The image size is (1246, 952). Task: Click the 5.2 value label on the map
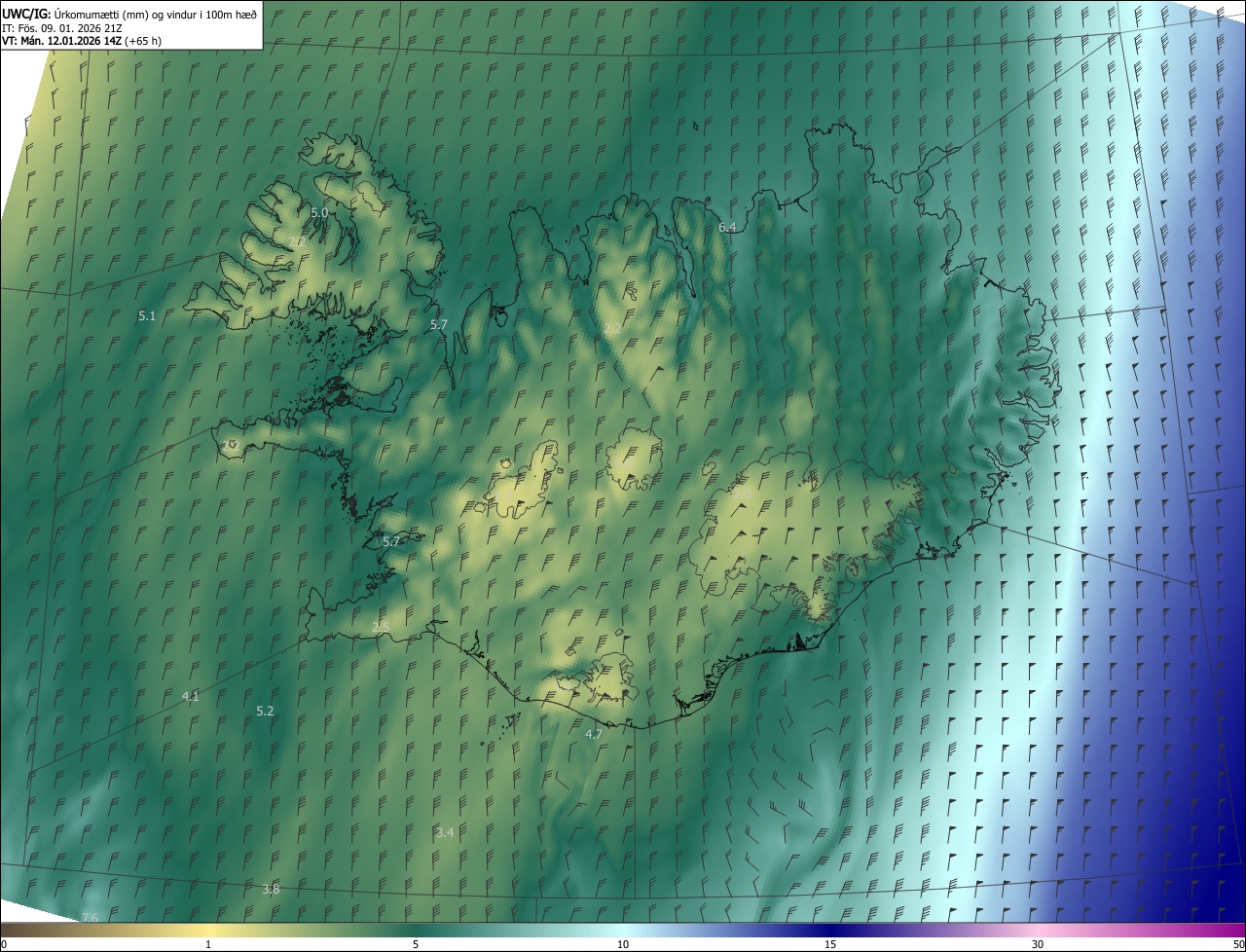pyautogui.click(x=265, y=712)
